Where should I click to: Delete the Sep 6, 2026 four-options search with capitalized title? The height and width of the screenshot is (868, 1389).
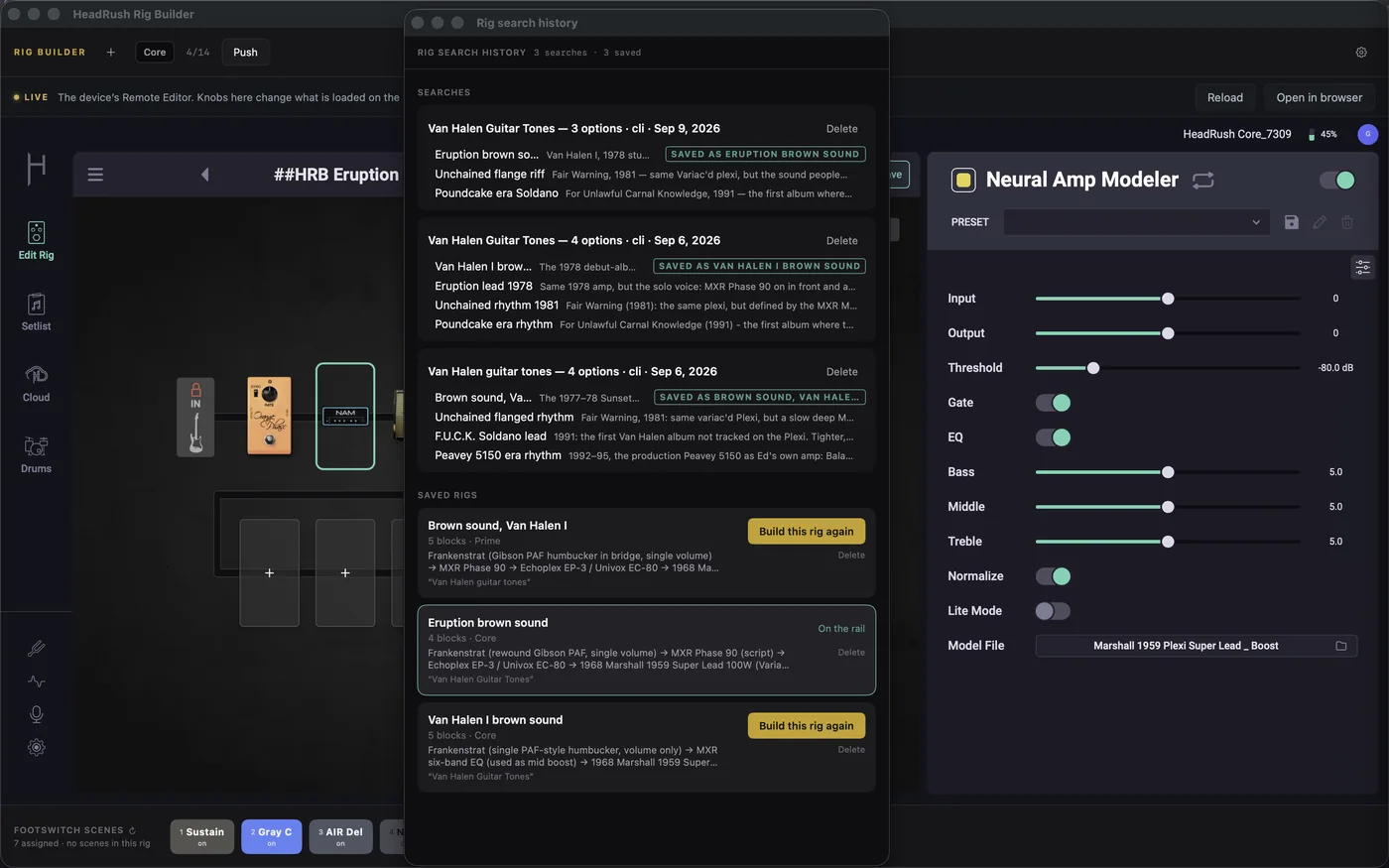pos(842,241)
